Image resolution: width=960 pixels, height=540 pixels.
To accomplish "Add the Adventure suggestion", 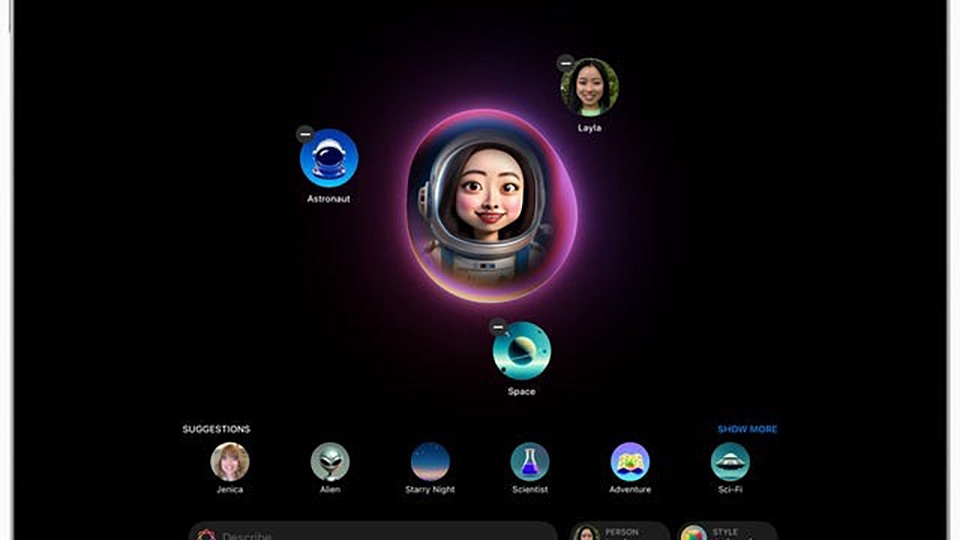I will (630, 462).
